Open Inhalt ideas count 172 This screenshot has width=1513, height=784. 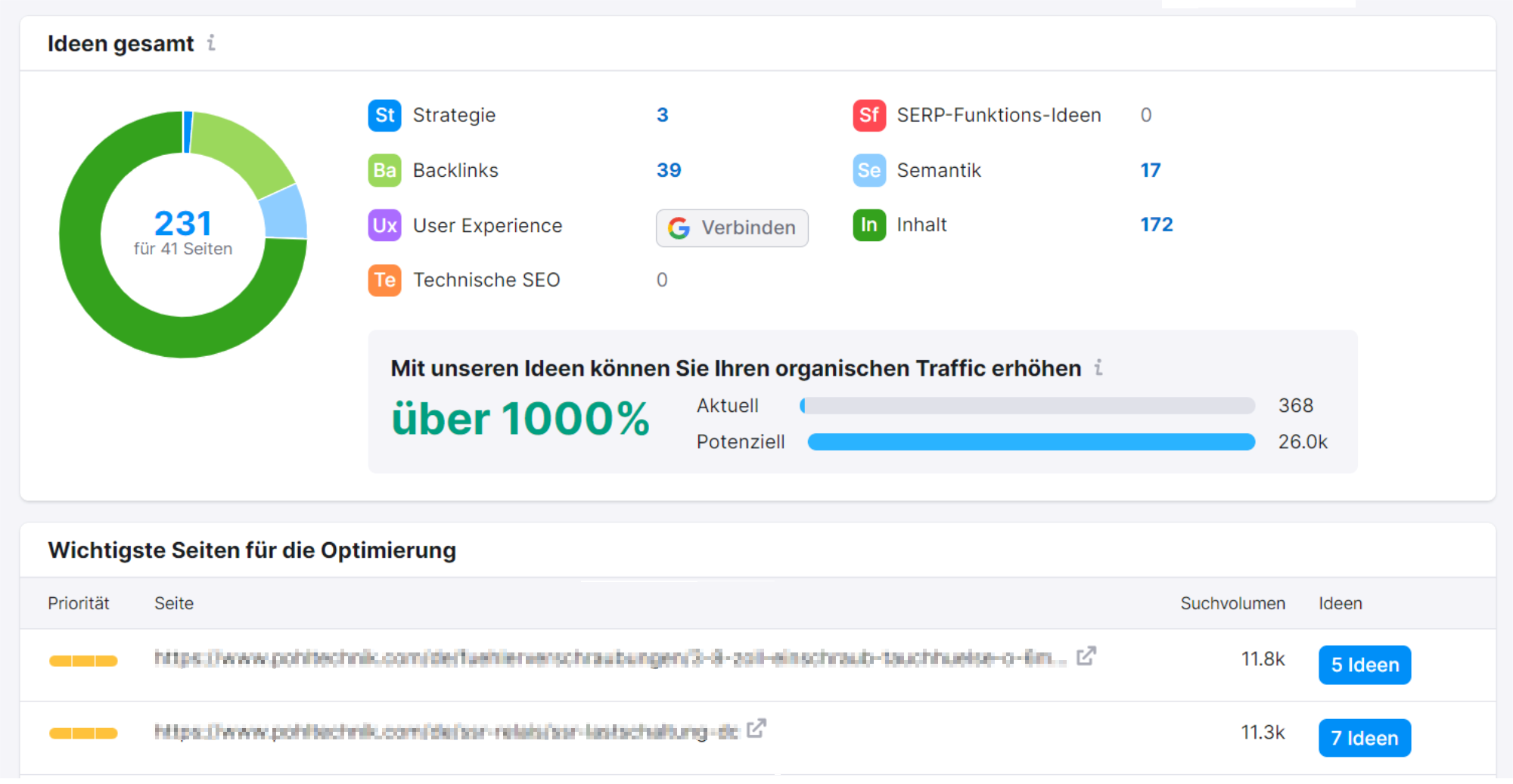tap(1157, 225)
